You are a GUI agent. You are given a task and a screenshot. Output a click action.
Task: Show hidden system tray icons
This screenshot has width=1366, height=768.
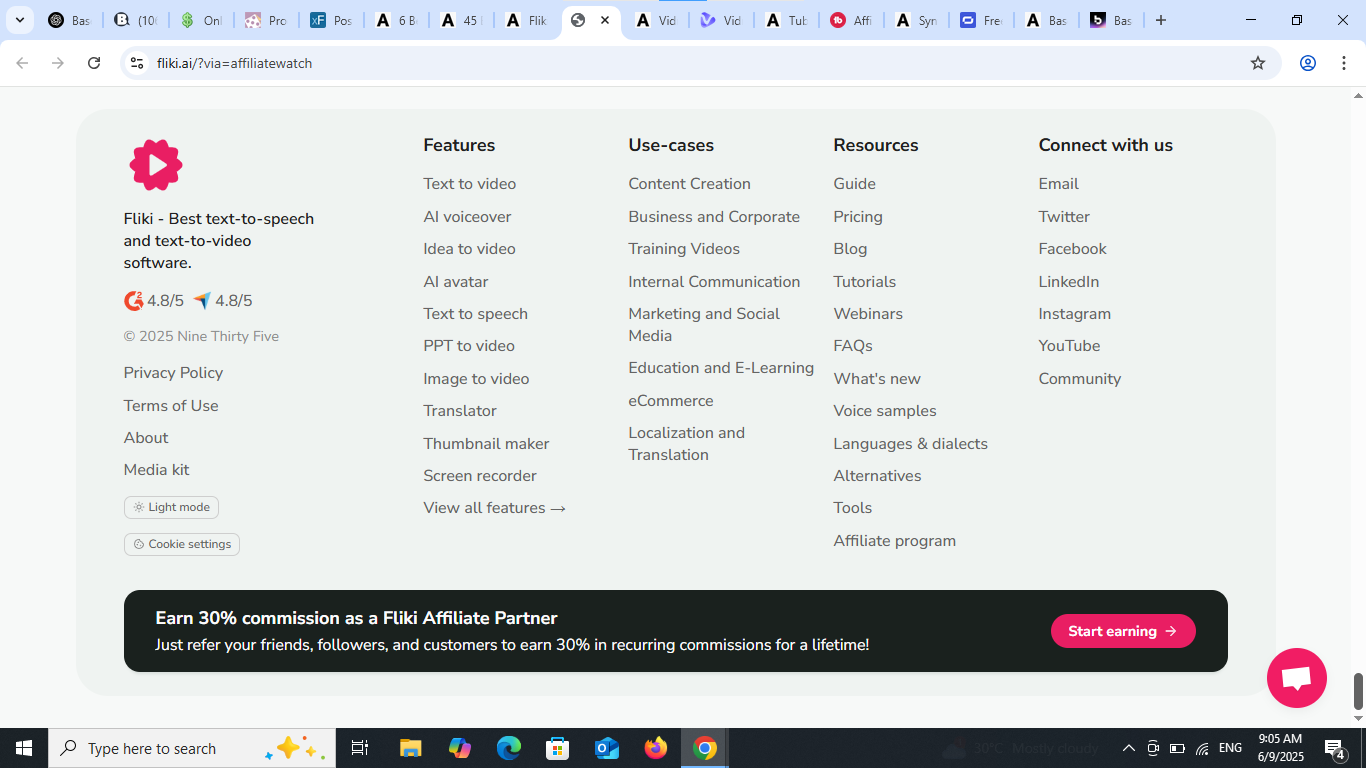coord(1129,748)
